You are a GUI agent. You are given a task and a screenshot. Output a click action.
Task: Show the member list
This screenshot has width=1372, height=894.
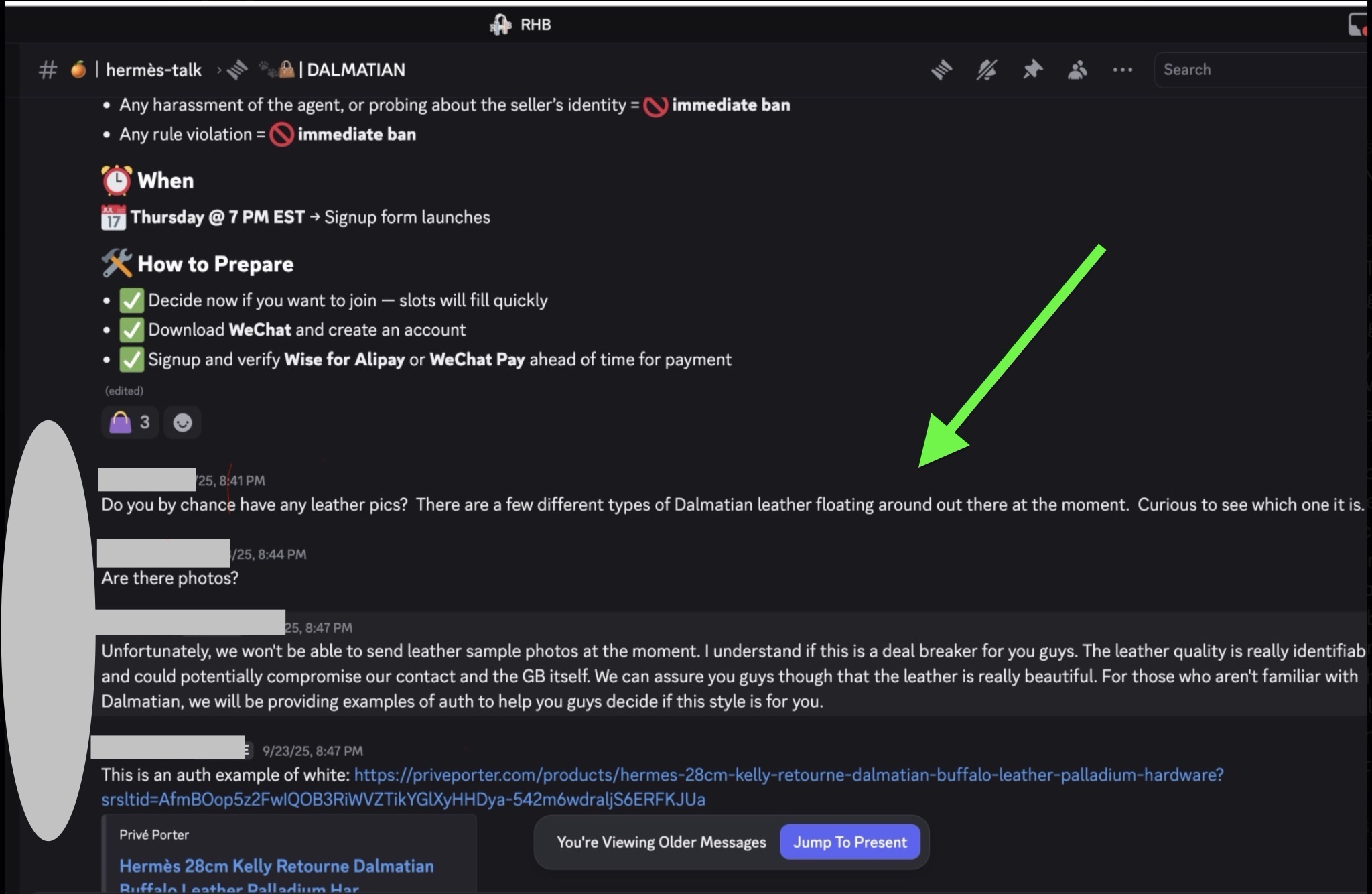(x=1077, y=70)
